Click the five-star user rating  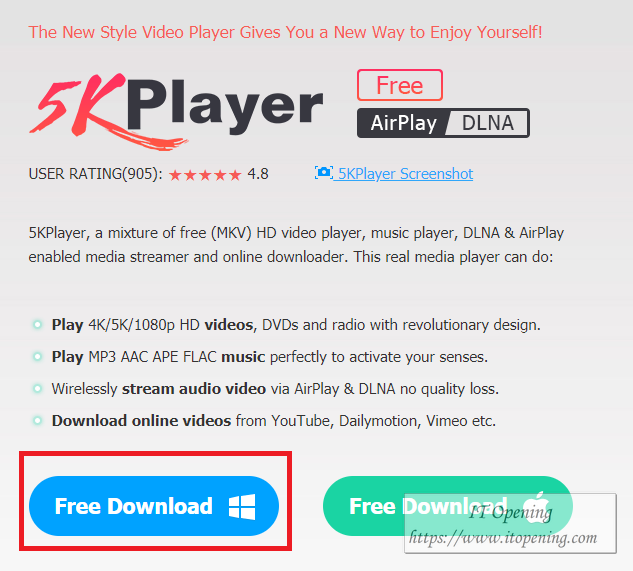[x=205, y=175]
